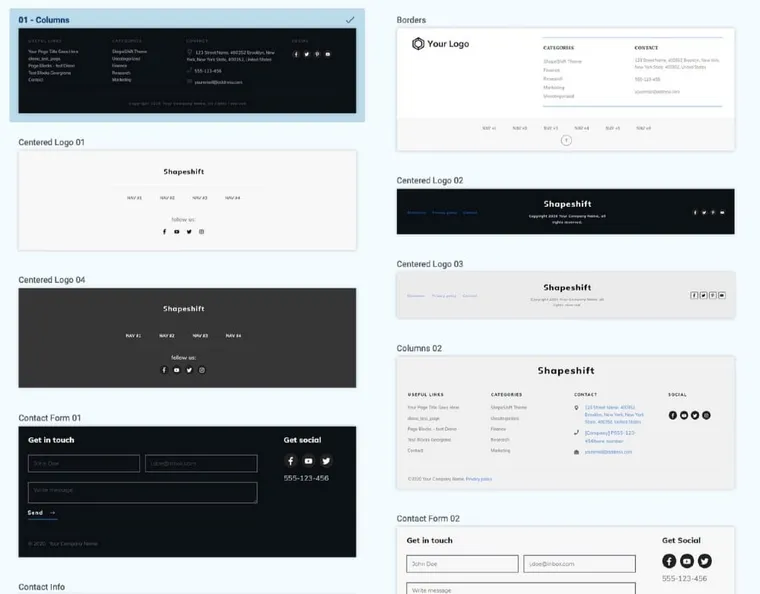760x594 pixels.
Task: Choose the Contact Form 01 footer template
Action: [x=187, y=492]
